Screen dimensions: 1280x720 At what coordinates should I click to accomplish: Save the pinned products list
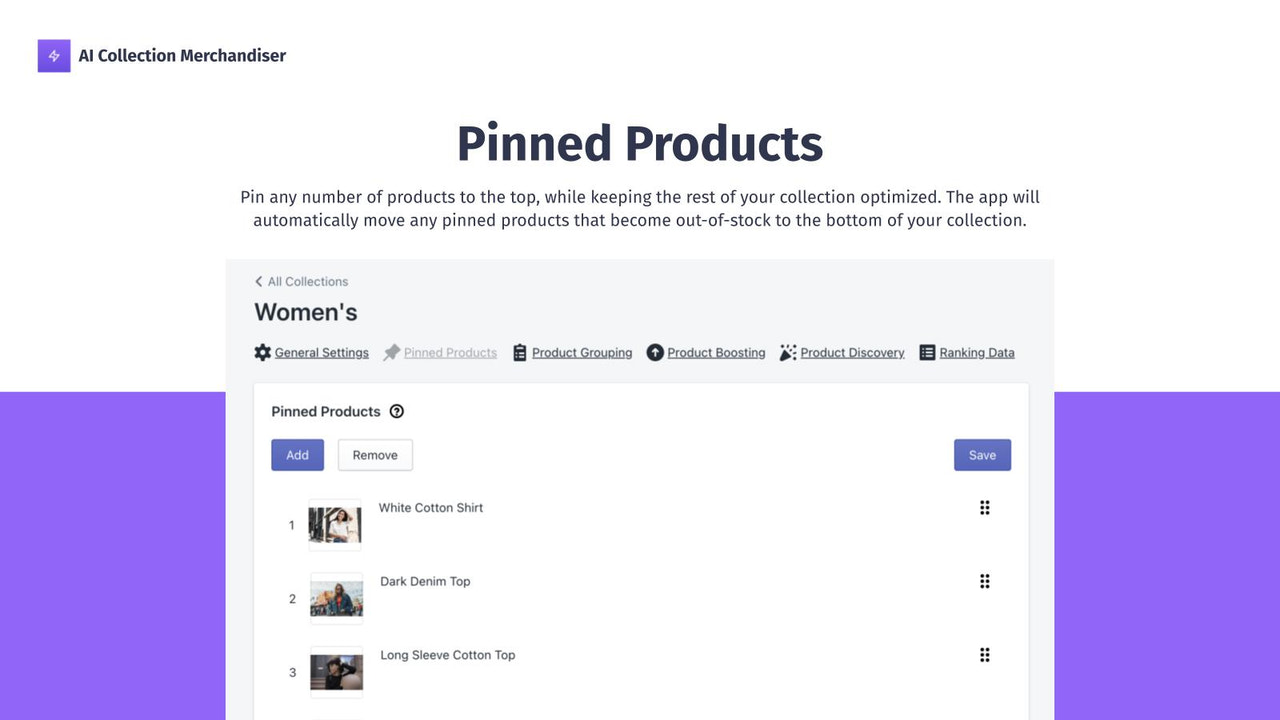point(982,454)
